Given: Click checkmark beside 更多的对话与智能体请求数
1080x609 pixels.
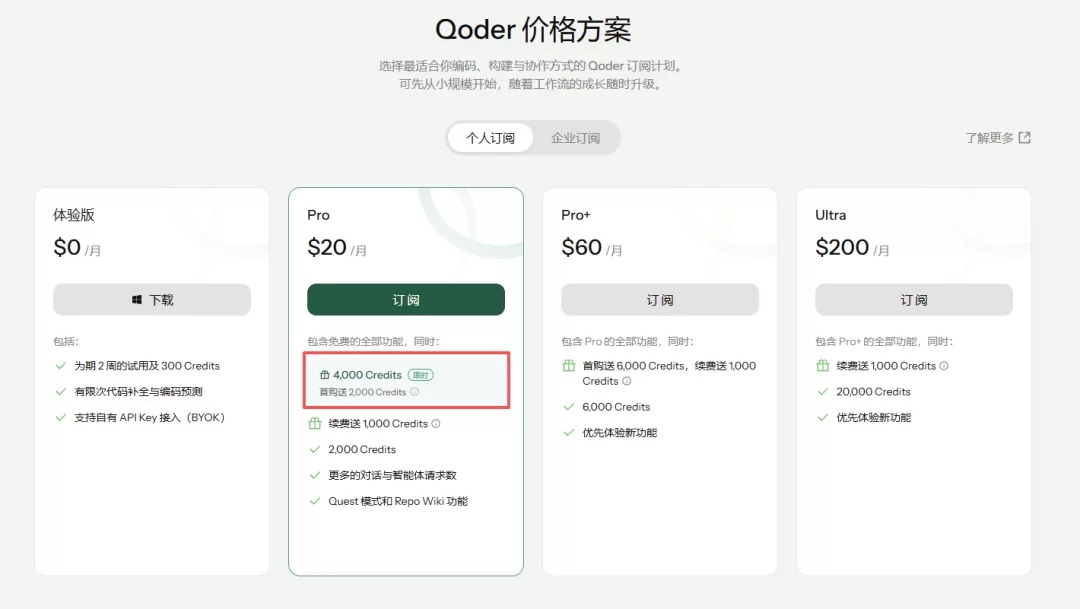Looking at the screenshot, I should tap(315, 475).
